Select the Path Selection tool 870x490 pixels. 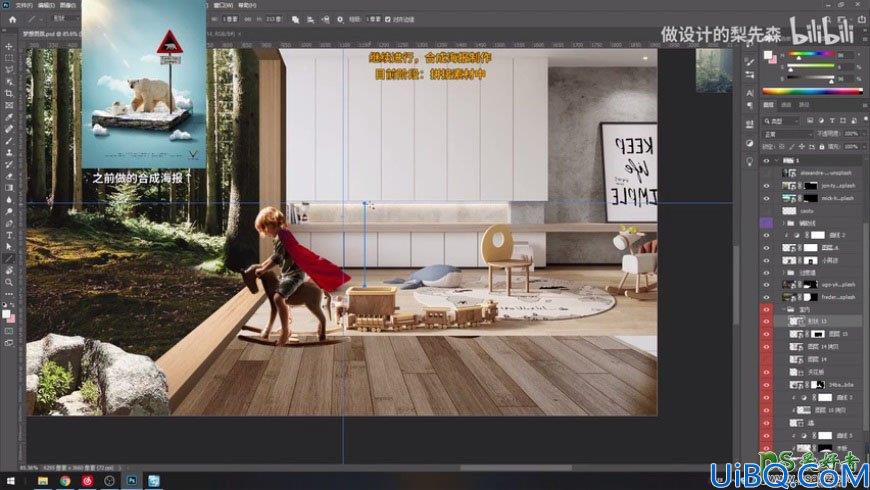[9, 246]
